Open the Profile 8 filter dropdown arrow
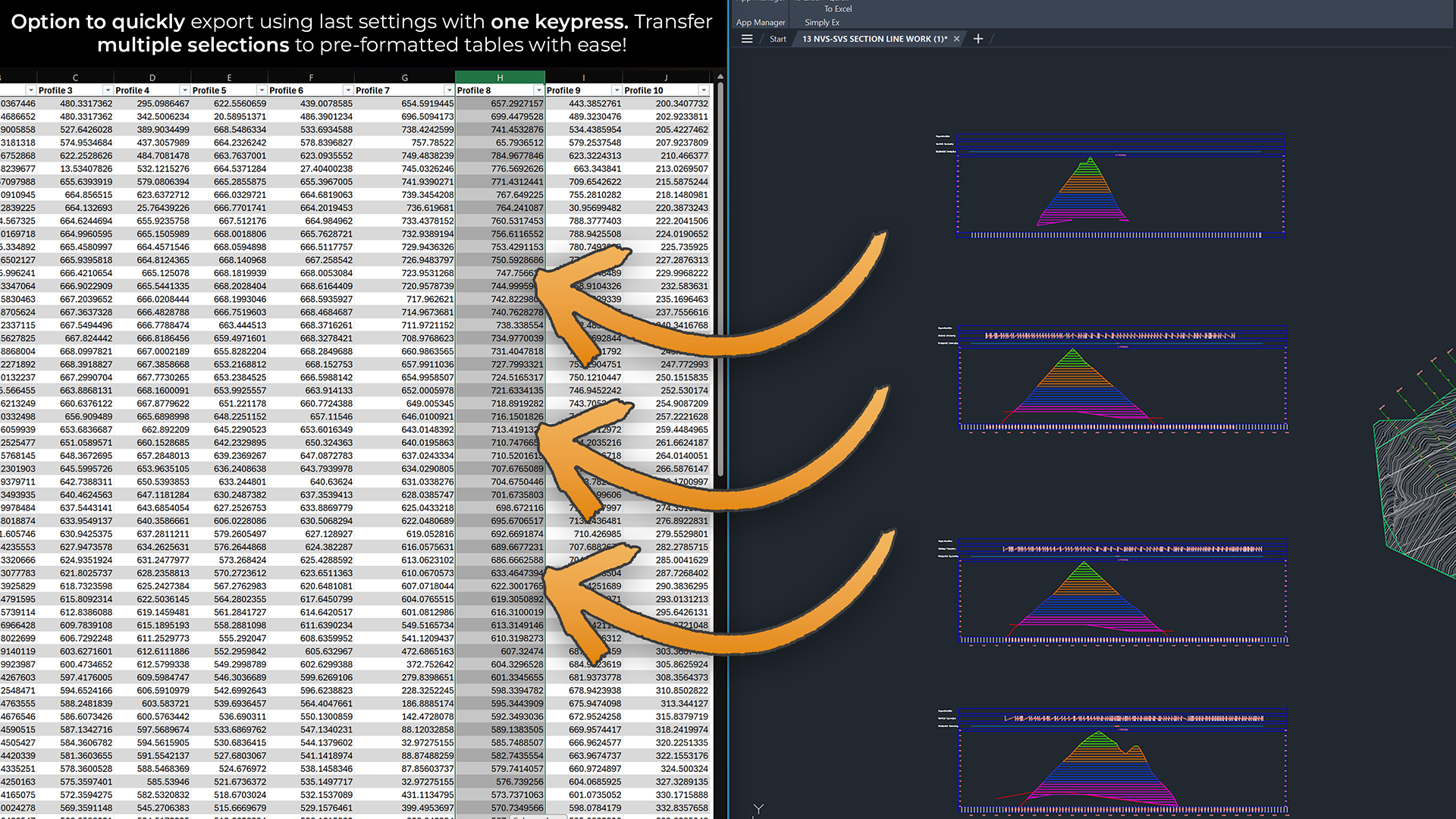 click(539, 90)
